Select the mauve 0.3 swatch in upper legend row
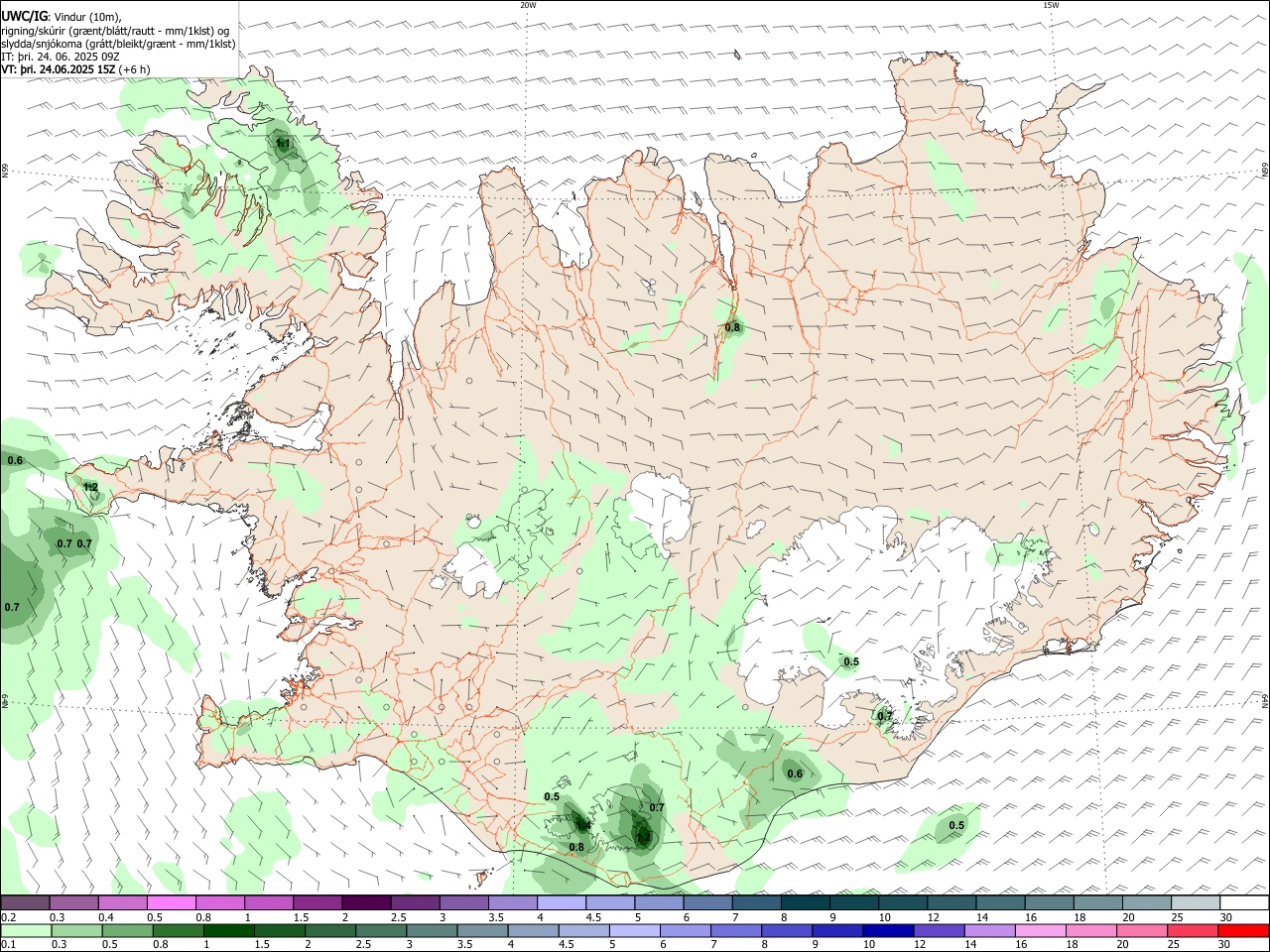Screen dimensions: 1270x952 pos(74,902)
